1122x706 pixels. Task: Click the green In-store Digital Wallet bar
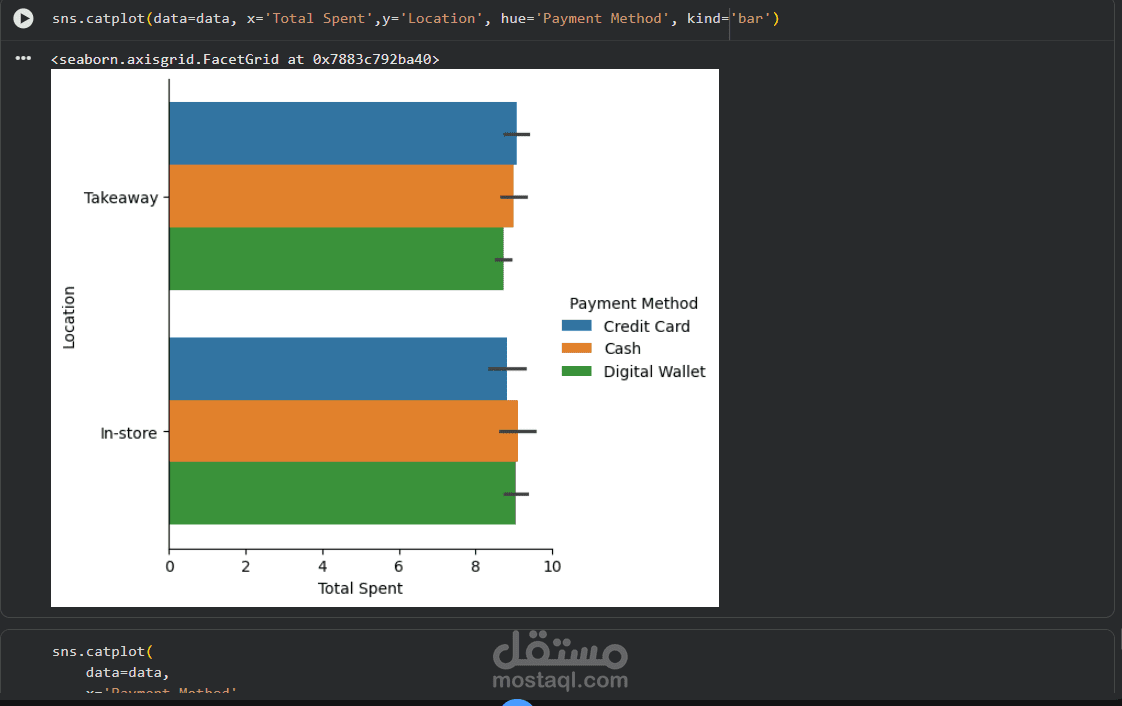click(x=342, y=493)
